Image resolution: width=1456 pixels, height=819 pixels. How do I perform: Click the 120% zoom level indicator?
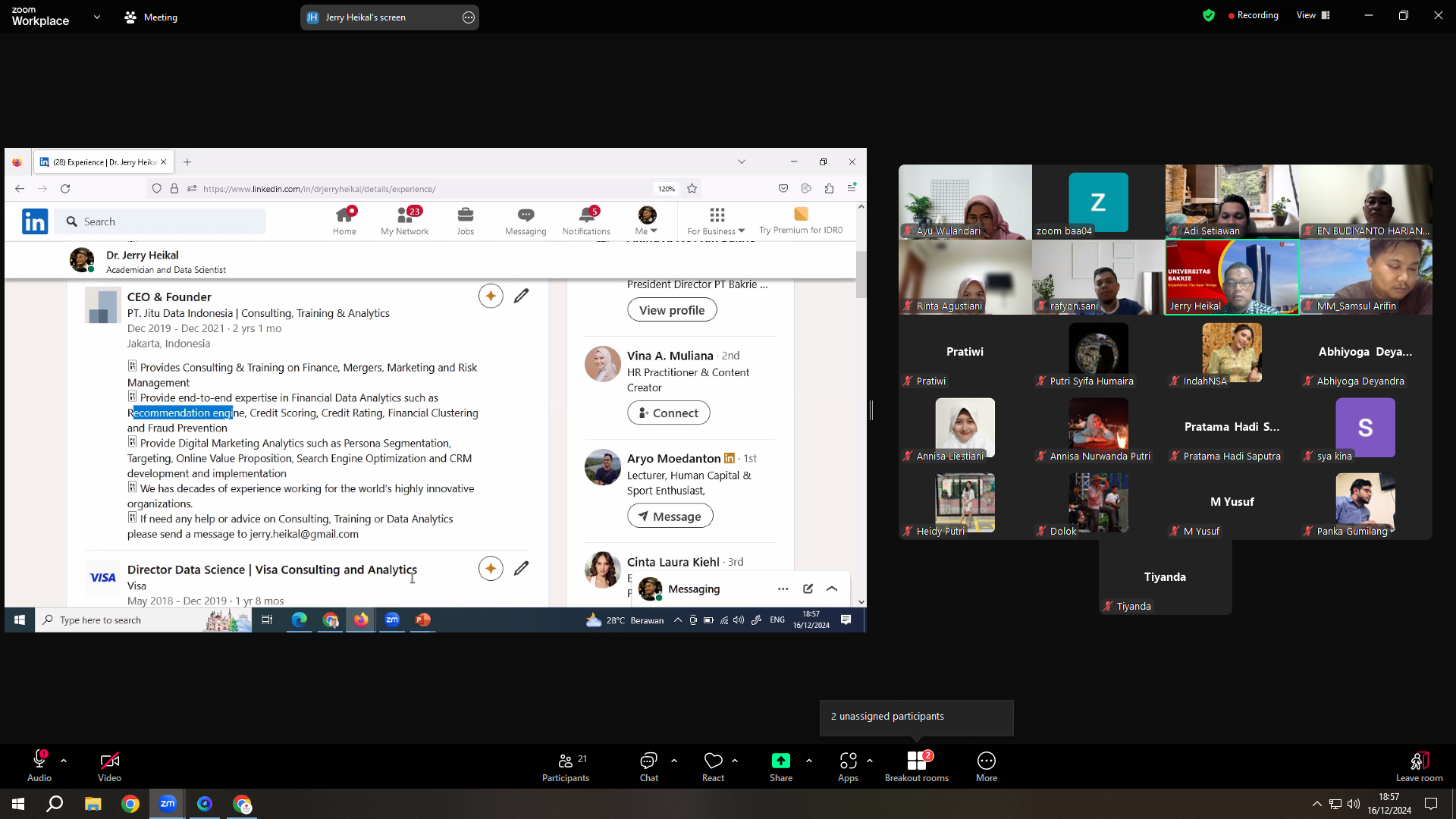(x=667, y=189)
